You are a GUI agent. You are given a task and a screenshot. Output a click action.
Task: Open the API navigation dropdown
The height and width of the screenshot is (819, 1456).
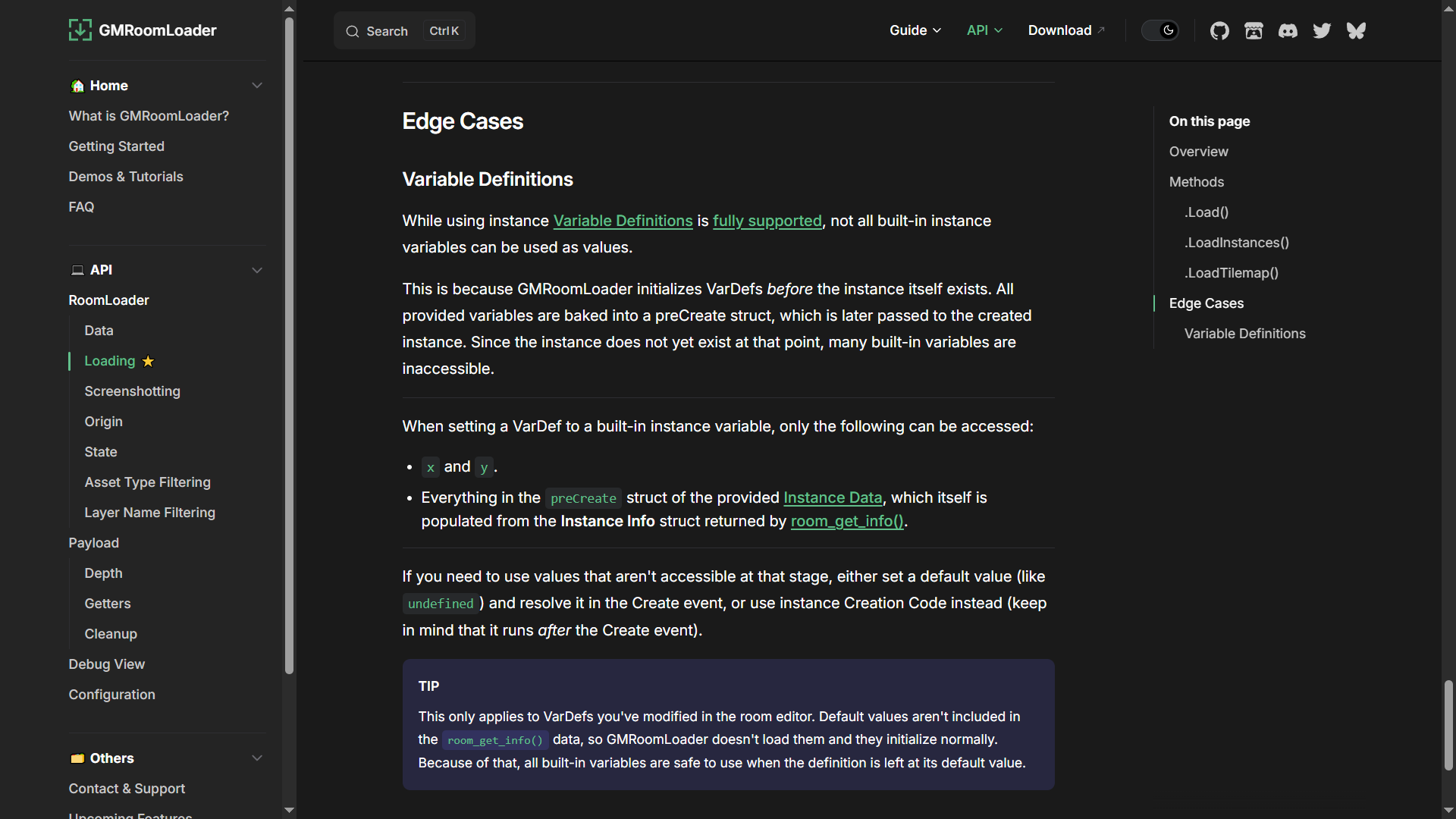pyautogui.click(x=984, y=30)
